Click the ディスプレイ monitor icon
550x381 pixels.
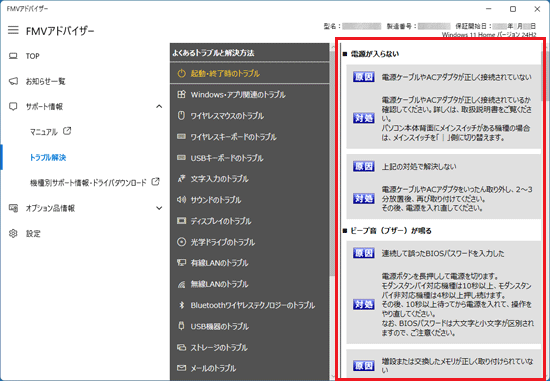(x=181, y=221)
